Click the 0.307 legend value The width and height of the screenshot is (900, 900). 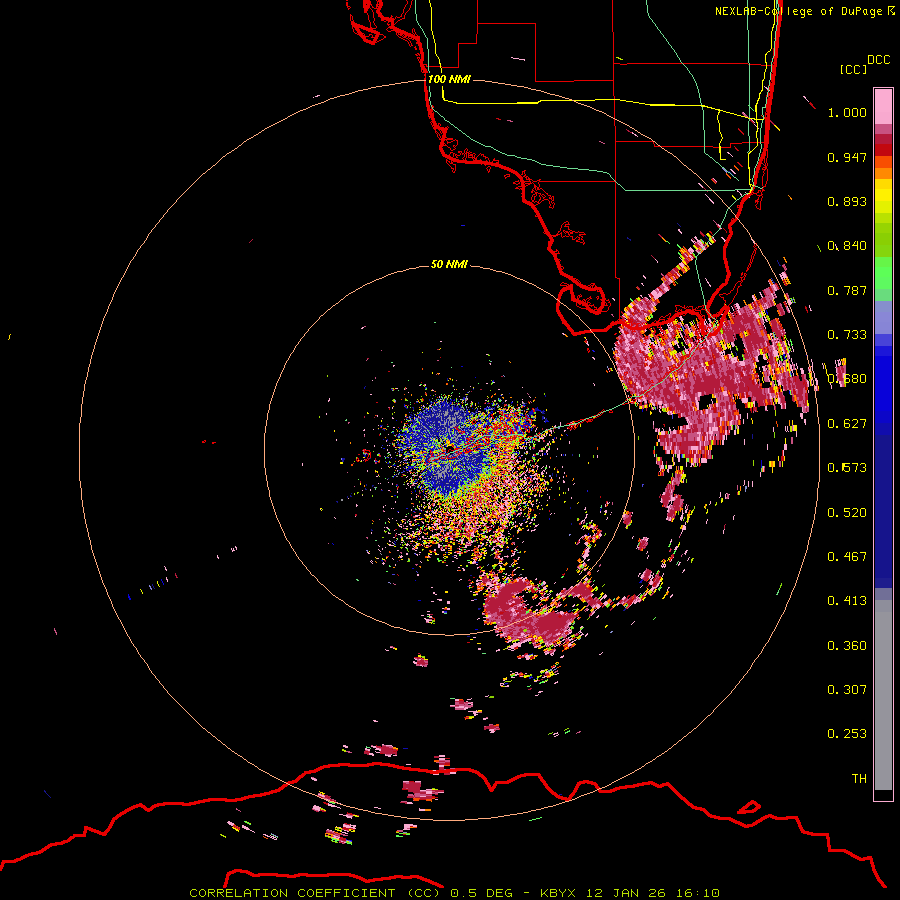tap(847, 690)
